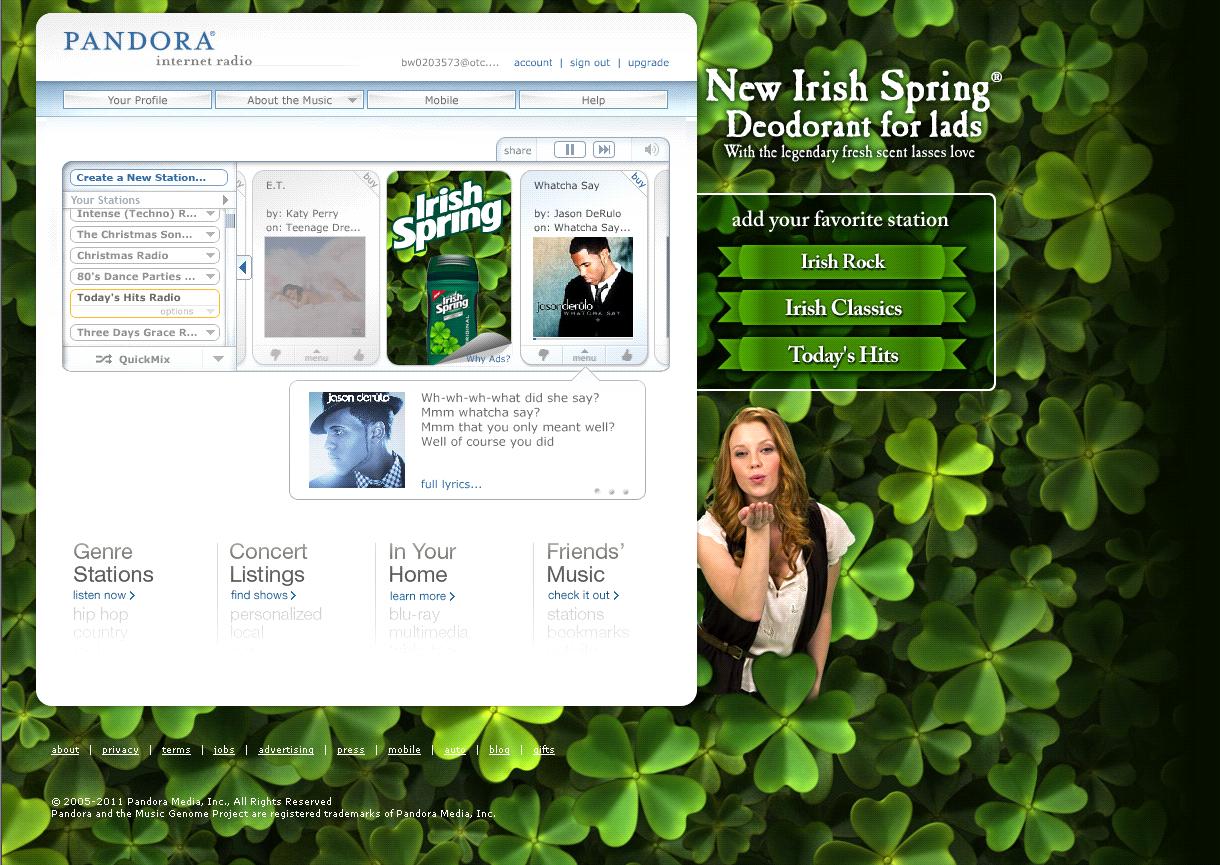Open the full lyrics link

(451, 484)
